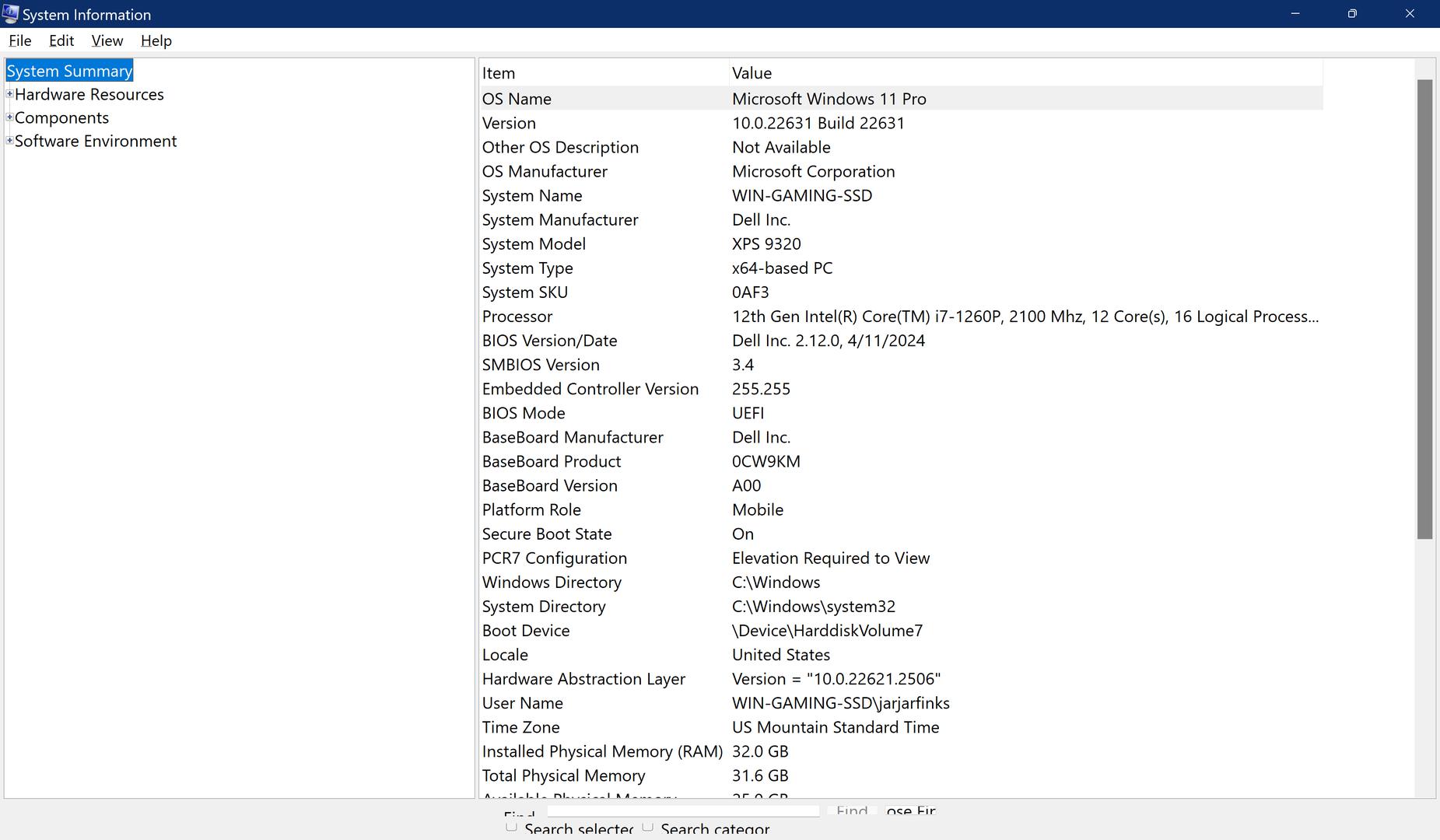The image size is (1440, 840).
Task: Click the 'Other OS Description' item
Action: pos(560,147)
